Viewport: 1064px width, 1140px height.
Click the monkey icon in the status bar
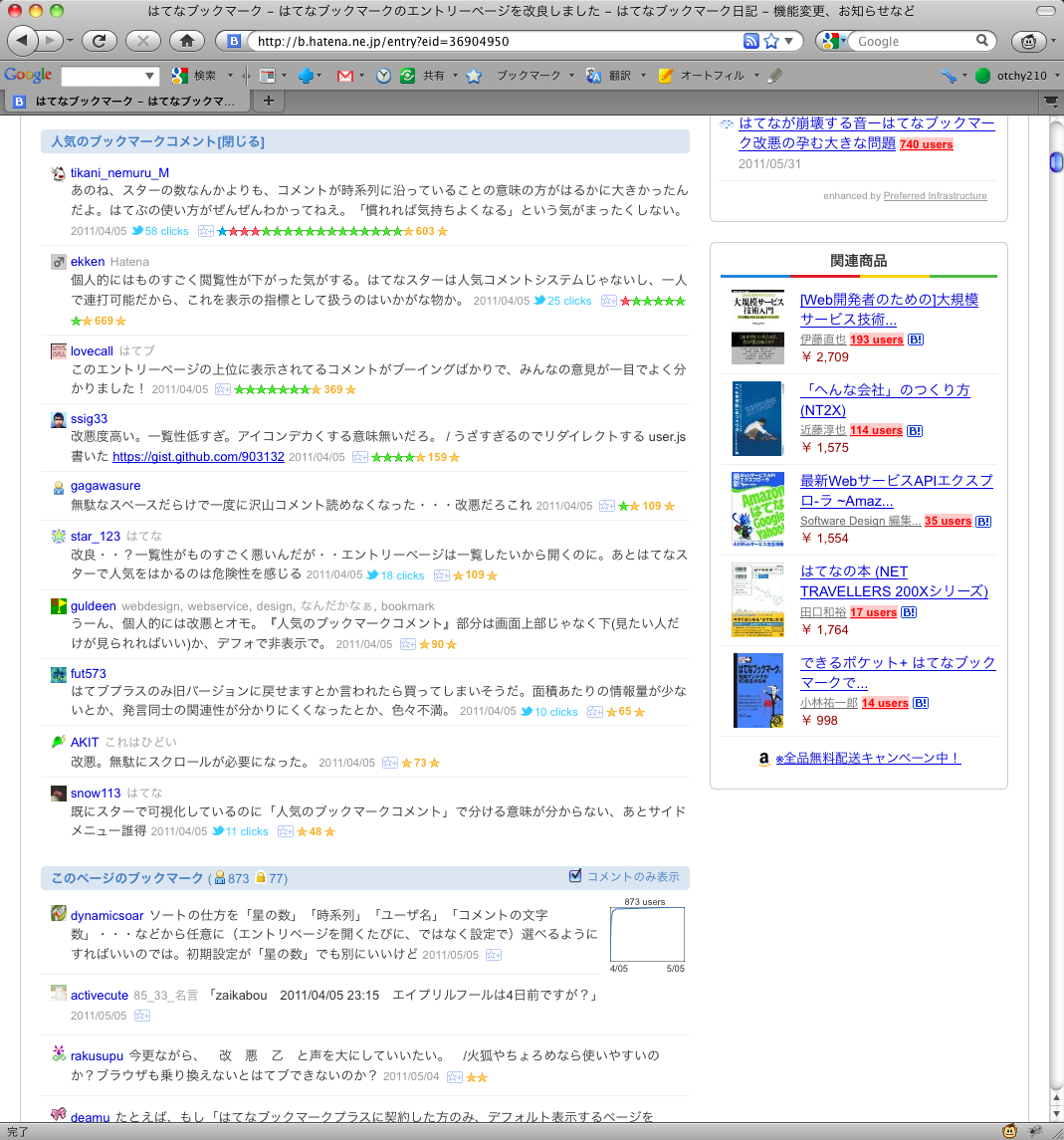1009,1131
